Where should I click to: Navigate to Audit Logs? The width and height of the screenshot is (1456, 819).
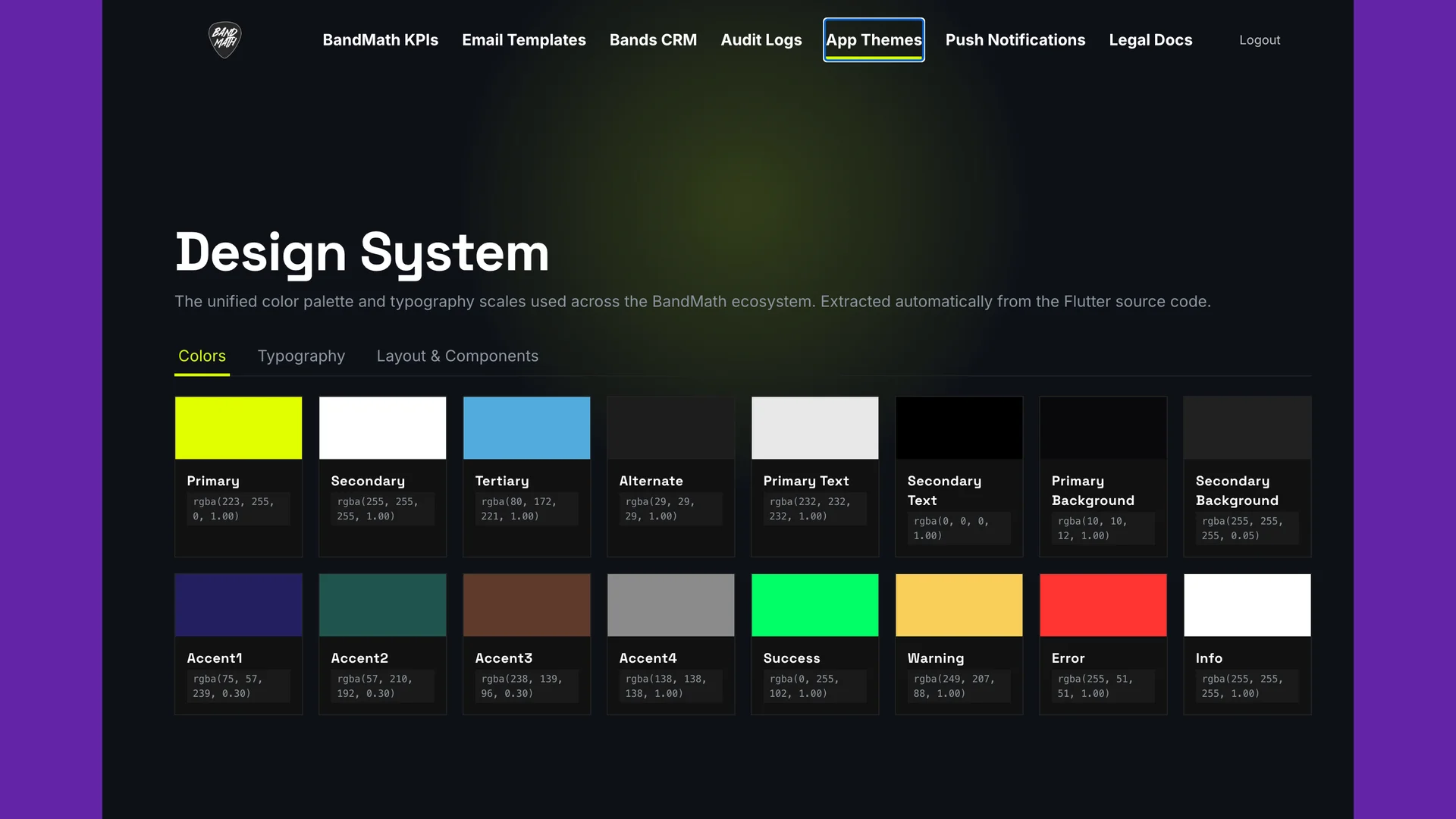coord(761,39)
